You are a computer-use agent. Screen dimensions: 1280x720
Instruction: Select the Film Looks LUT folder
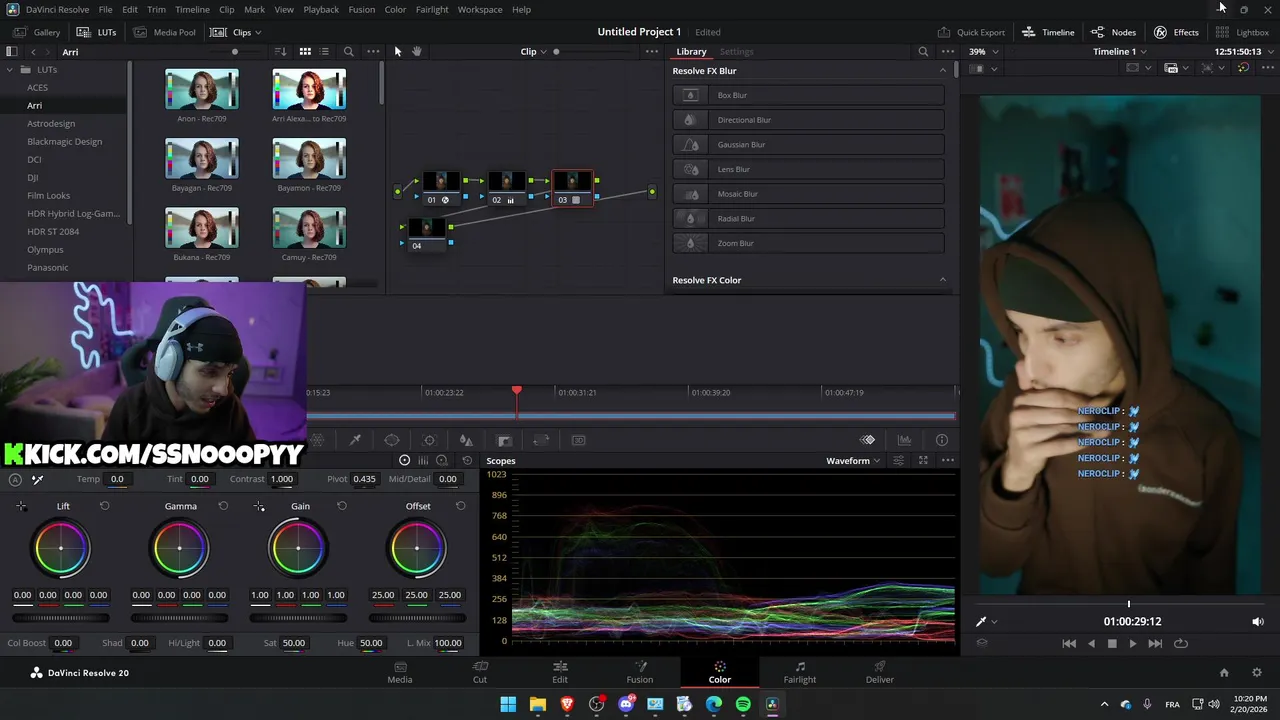[48, 195]
